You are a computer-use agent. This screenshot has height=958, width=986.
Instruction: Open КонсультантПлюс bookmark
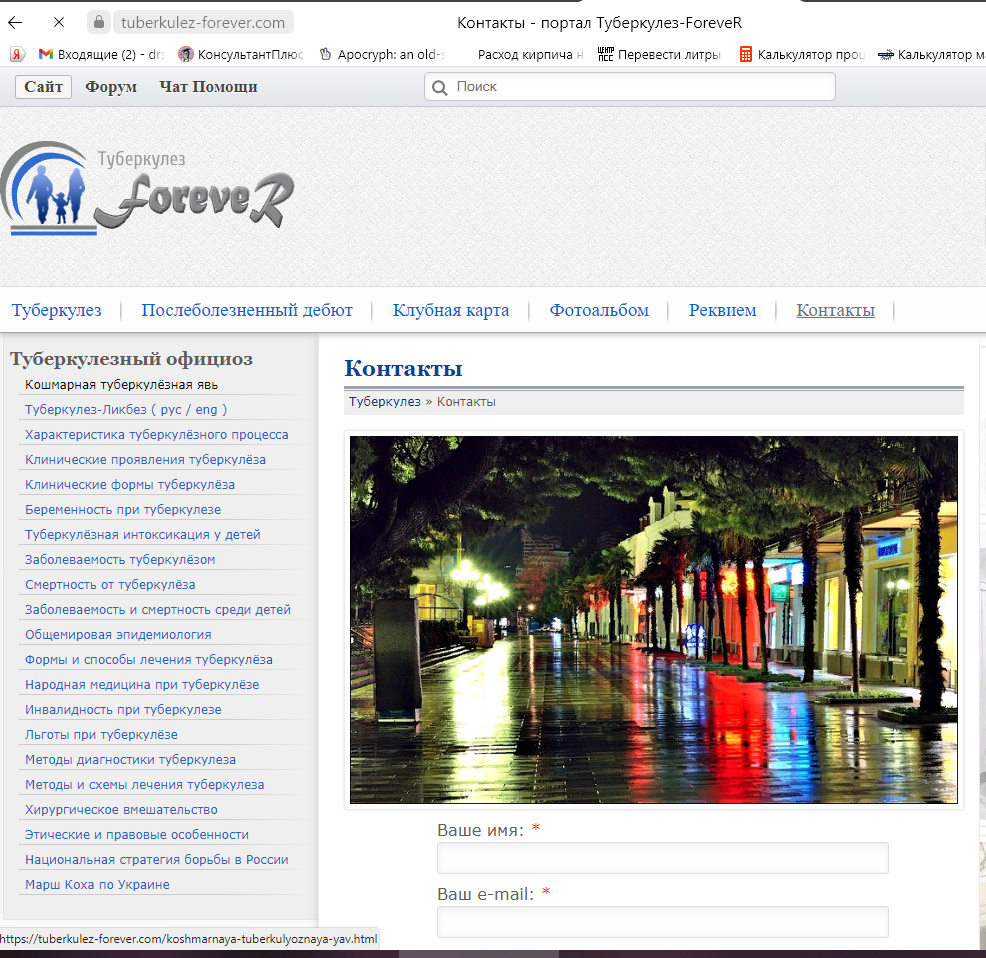click(x=241, y=55)
